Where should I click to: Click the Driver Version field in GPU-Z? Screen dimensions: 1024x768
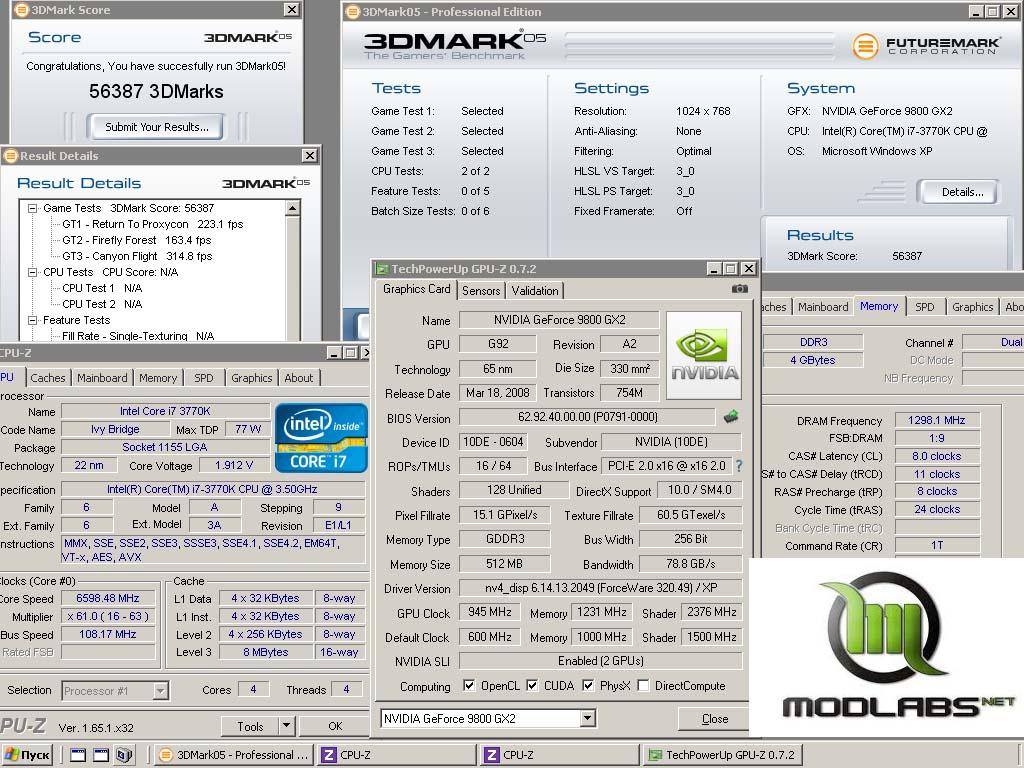601,588
